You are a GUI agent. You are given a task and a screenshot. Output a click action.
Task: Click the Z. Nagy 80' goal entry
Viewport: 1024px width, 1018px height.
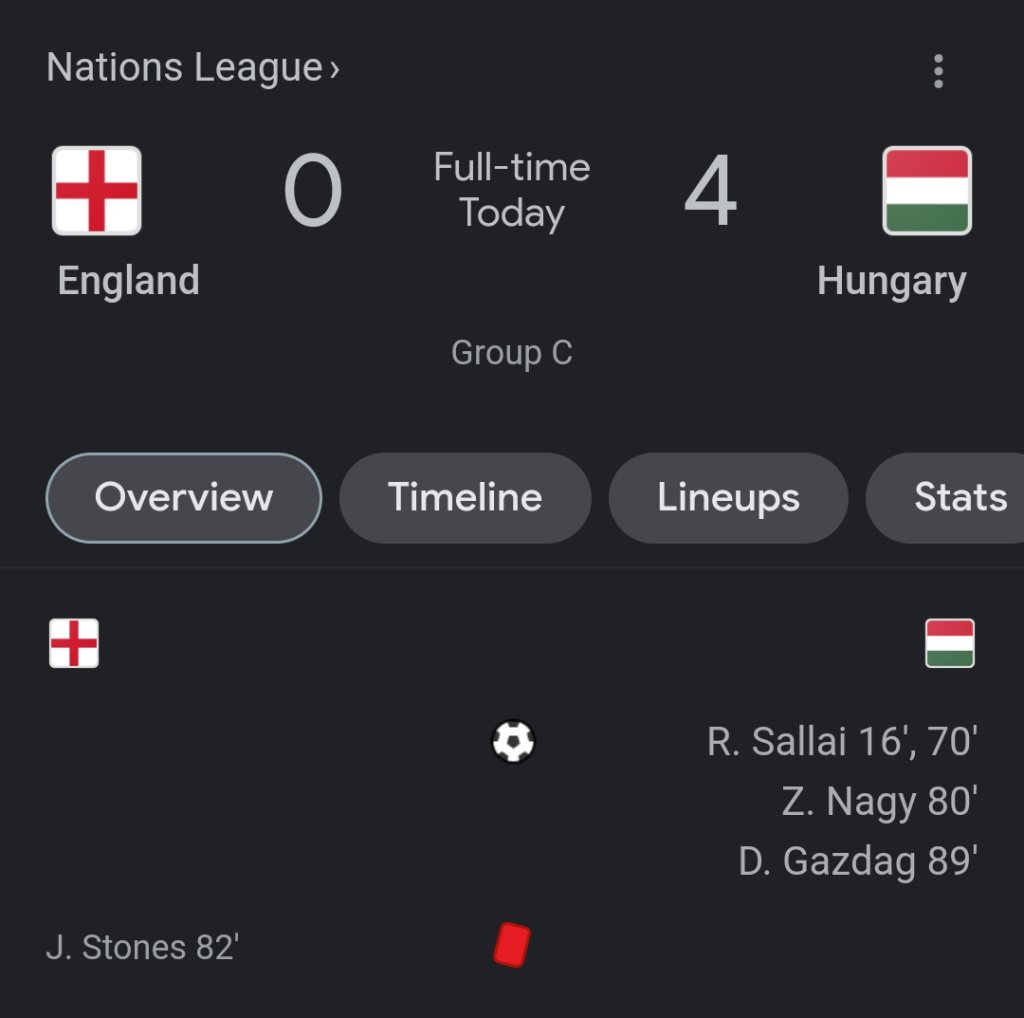click(879, 802)
